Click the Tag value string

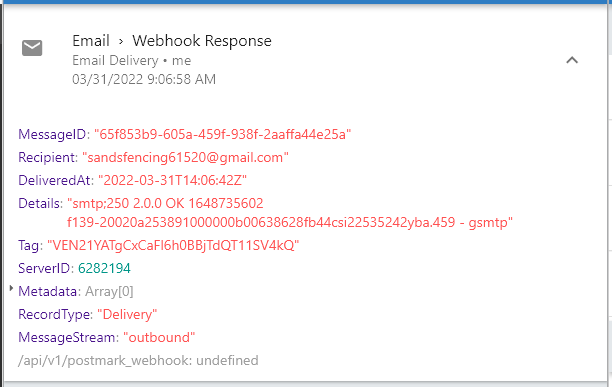(173, 245)
